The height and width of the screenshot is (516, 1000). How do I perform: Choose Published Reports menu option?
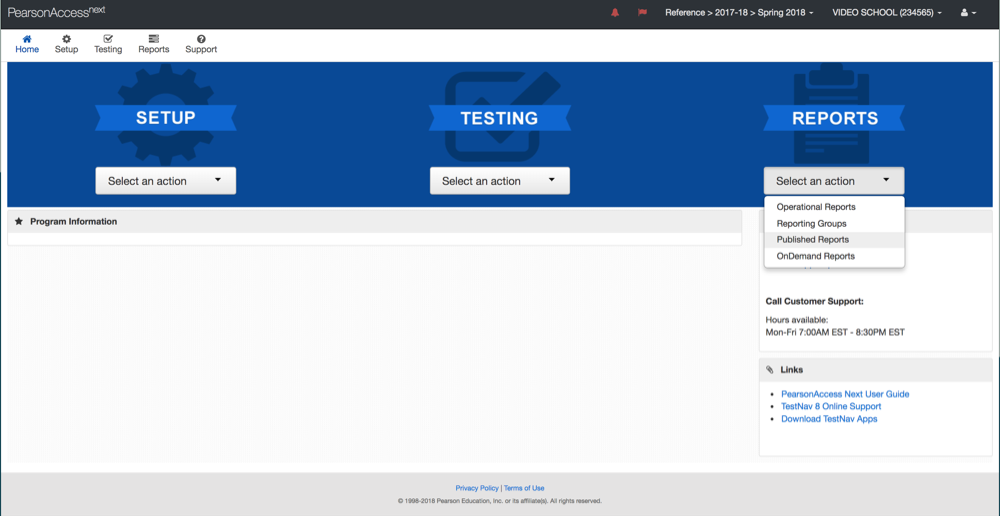pyautogui.click(x=812, y=240)
